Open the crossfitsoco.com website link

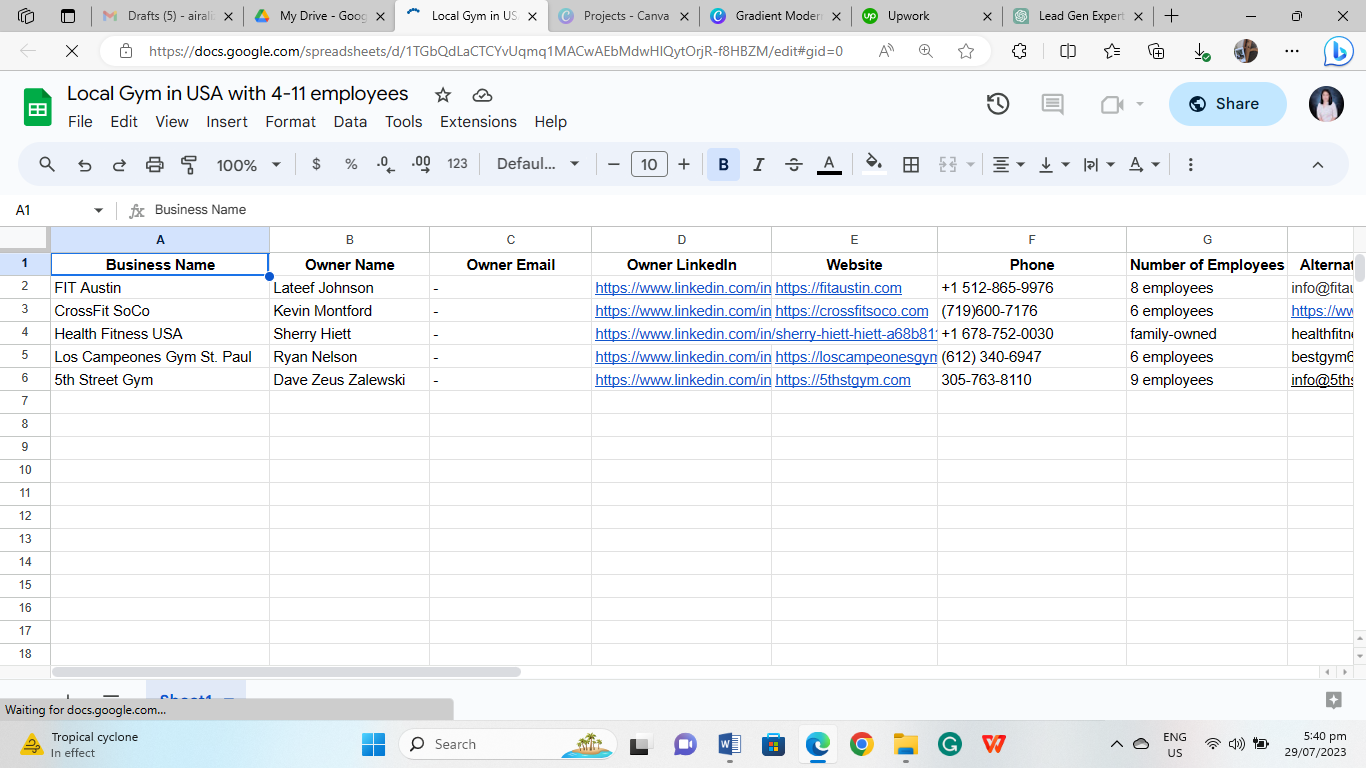(851, 311)
